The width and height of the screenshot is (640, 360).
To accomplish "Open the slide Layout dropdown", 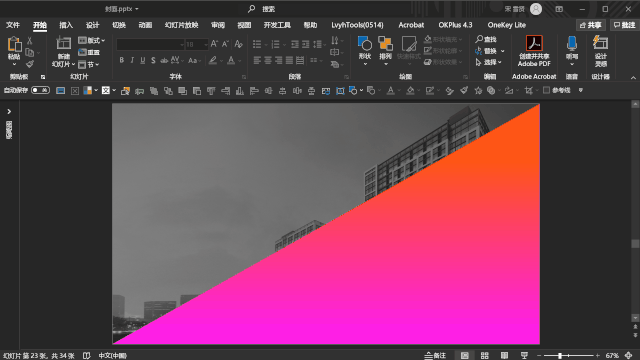I will pos(91,40).
